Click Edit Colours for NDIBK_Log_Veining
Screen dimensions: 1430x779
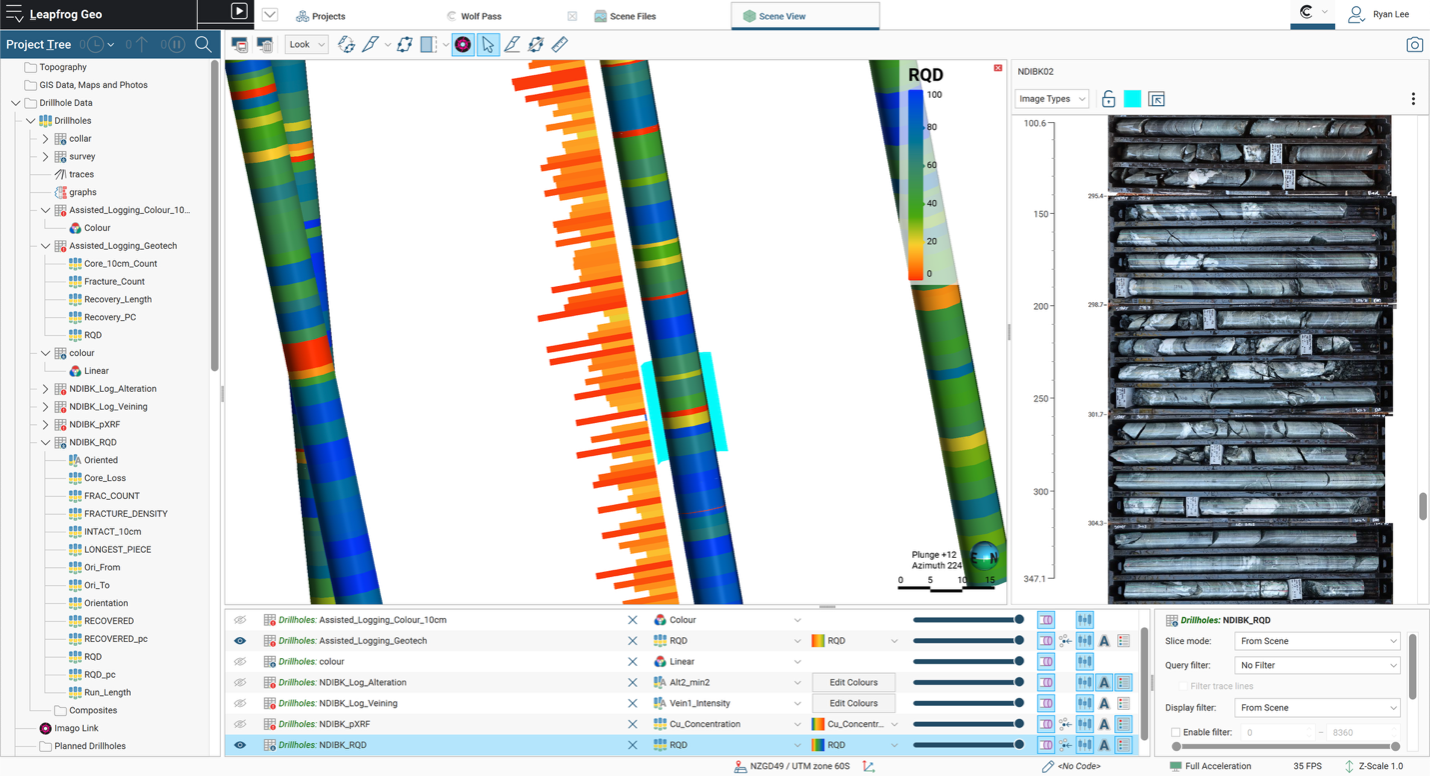tap(853, 703)
